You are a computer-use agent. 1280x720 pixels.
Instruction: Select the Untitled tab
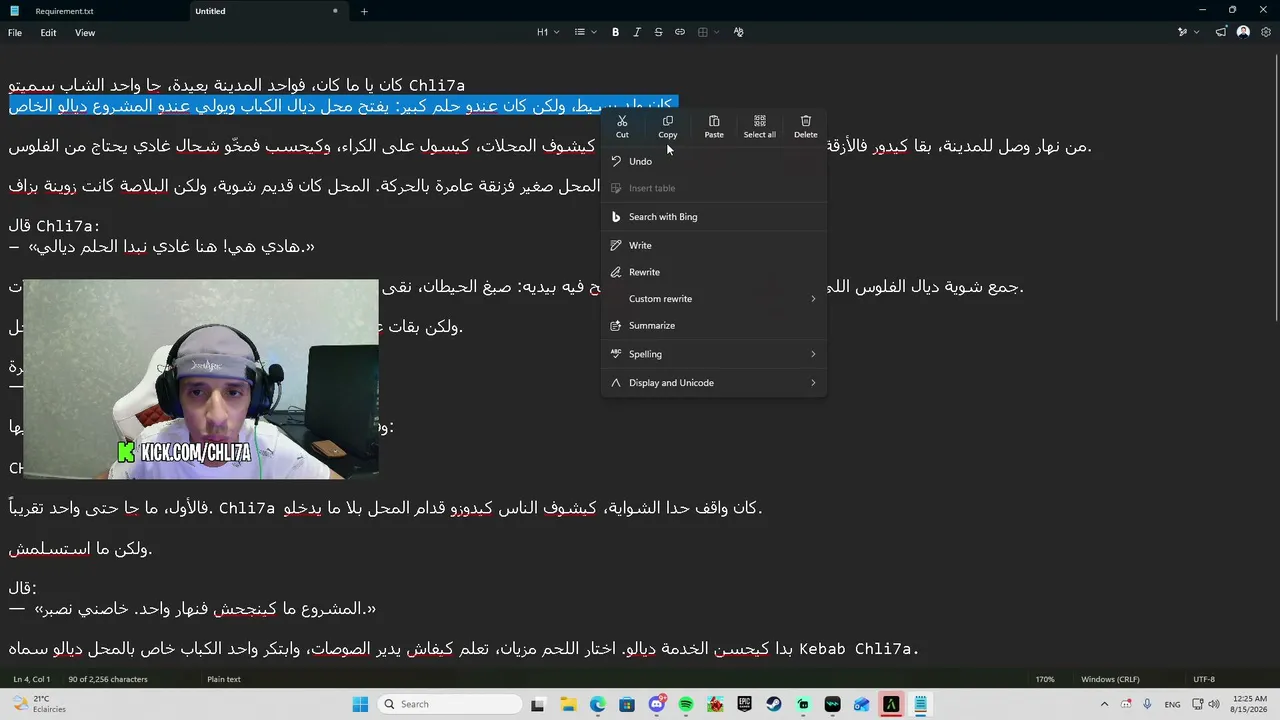pos(268,11)
